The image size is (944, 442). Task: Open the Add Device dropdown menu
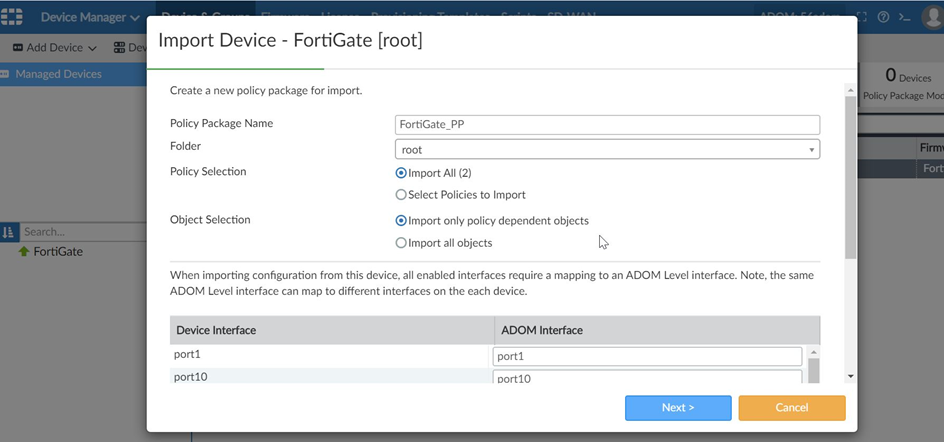(x=54, y=47)
